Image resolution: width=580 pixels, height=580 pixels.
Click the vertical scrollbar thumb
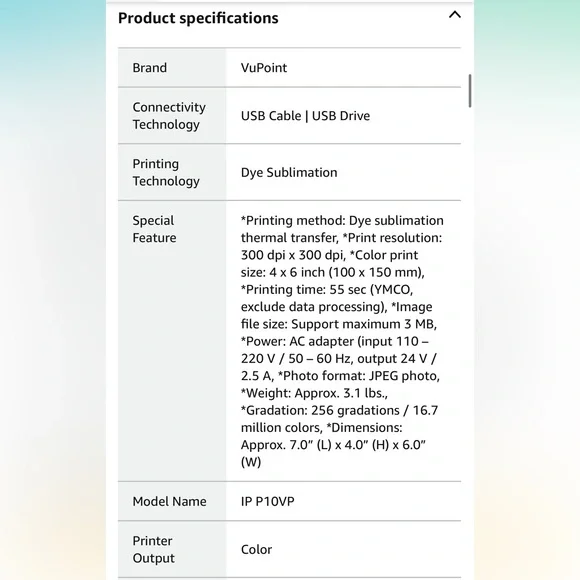point(470,91)
